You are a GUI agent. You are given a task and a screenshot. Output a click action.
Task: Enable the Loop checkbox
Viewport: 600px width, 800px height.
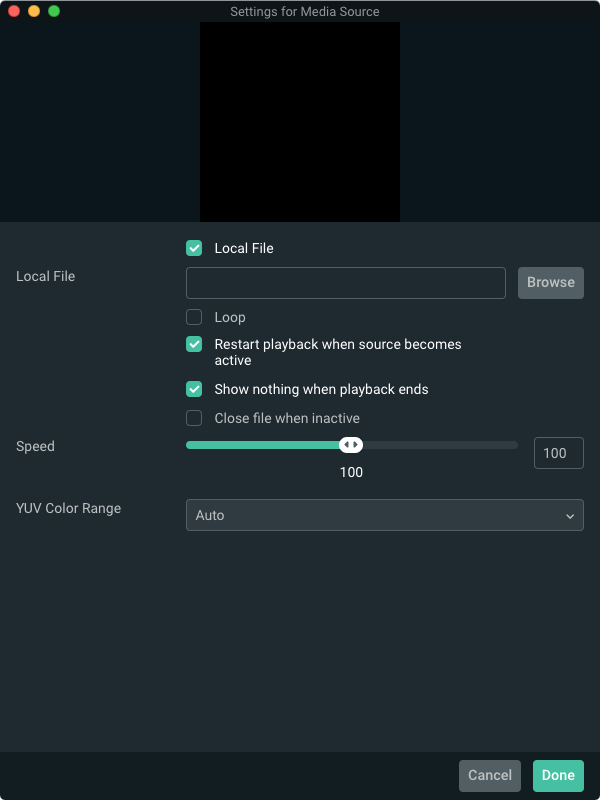click(x=194, y=317)
